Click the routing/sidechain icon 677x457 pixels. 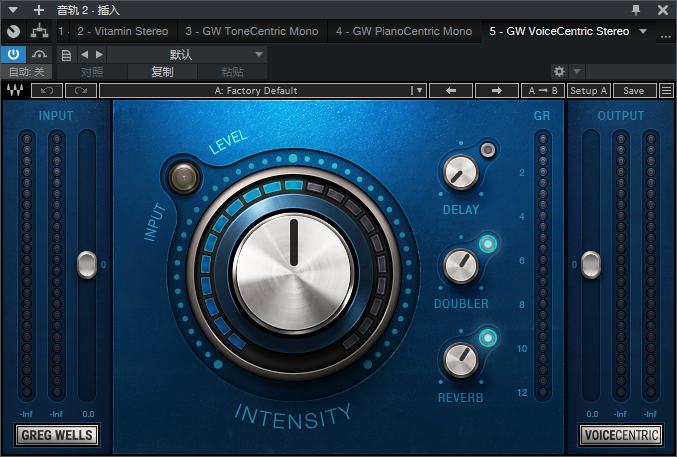click(39, 31)
